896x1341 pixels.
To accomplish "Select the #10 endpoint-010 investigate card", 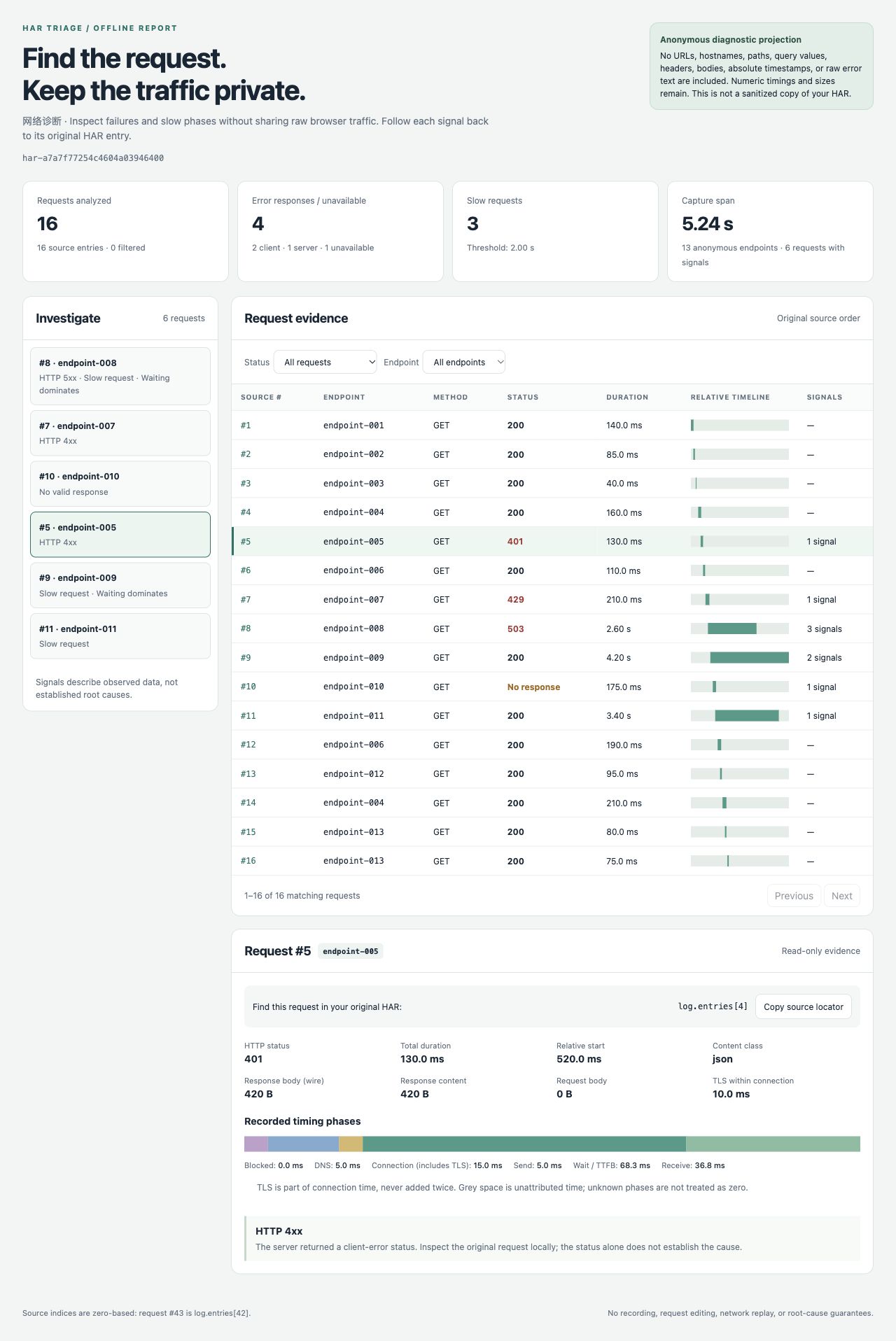I will coord(120,484).
